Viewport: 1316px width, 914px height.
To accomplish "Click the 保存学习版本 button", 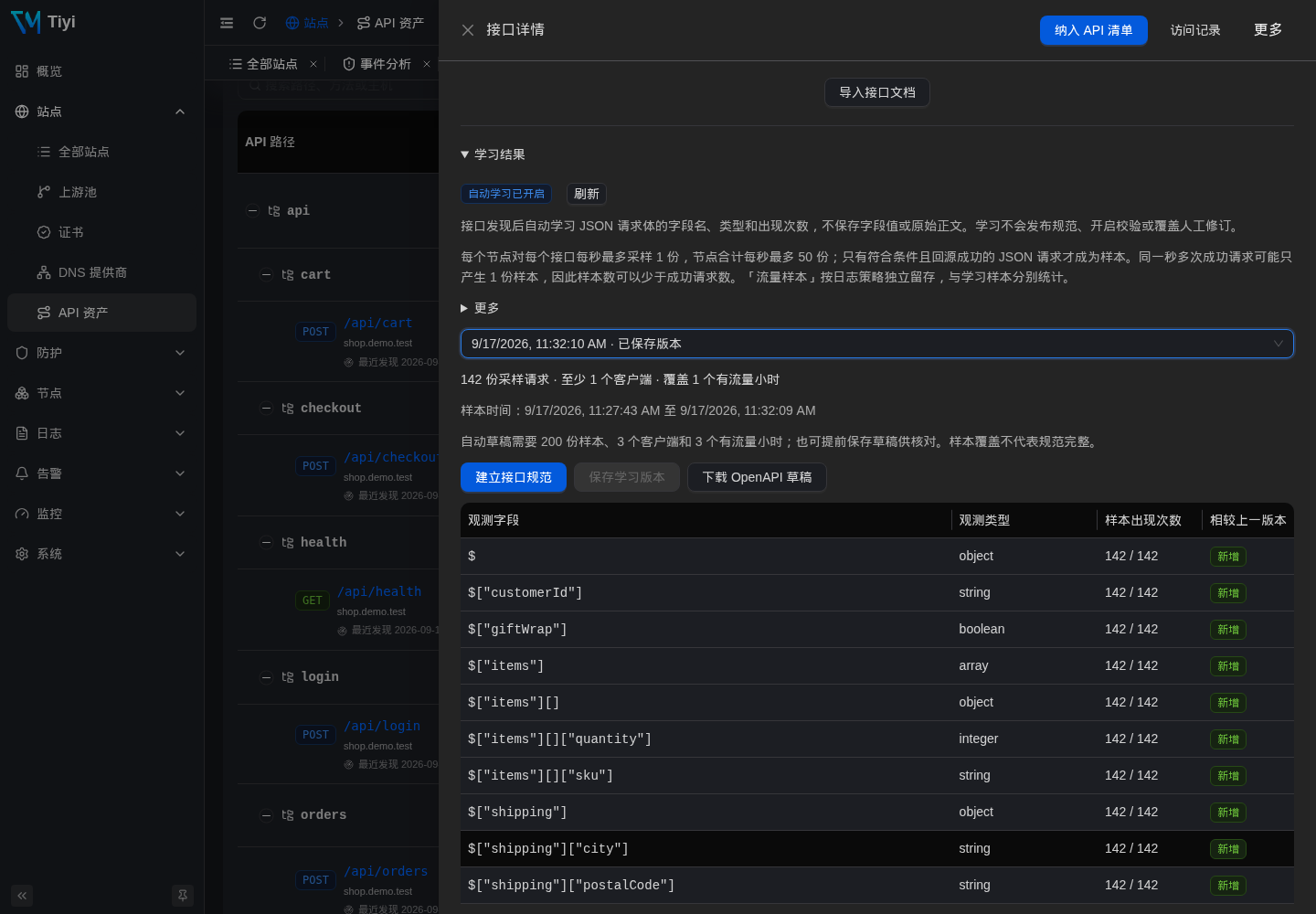I will coord(627,477).
